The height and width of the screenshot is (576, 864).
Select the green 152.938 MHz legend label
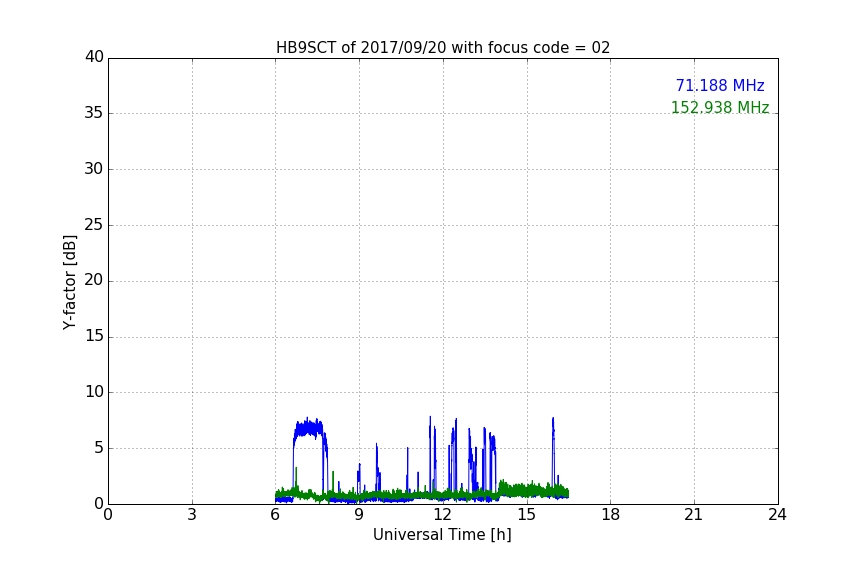tap(720, 107)
